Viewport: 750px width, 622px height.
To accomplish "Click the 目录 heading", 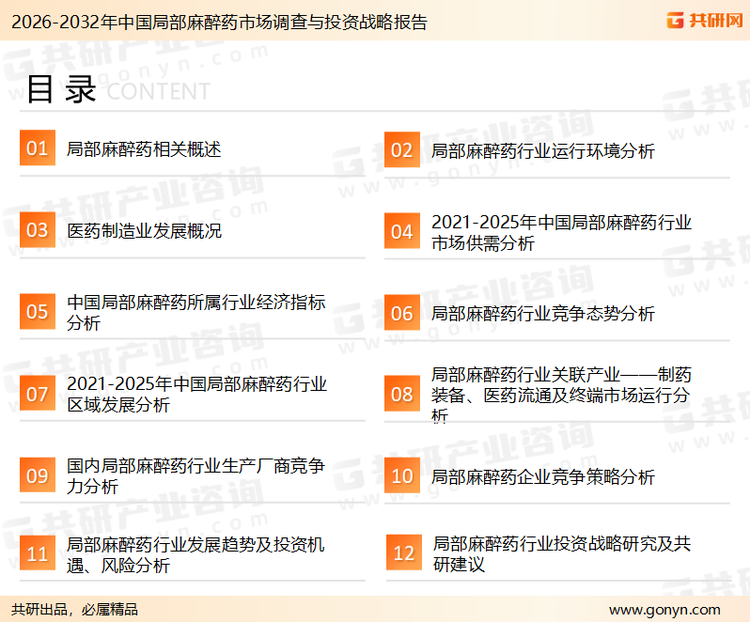I will pyautogui.click(x=61, y=89).
